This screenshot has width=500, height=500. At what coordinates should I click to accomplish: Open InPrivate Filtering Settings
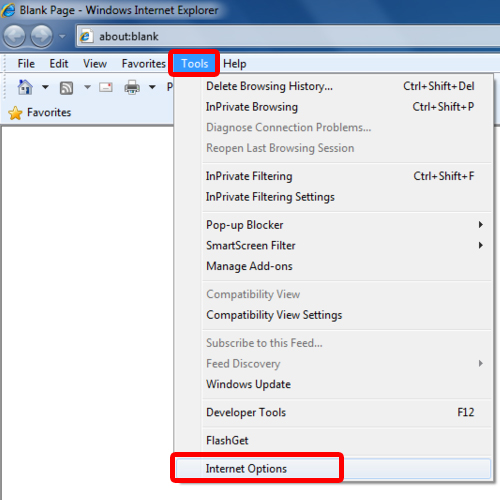333,197
